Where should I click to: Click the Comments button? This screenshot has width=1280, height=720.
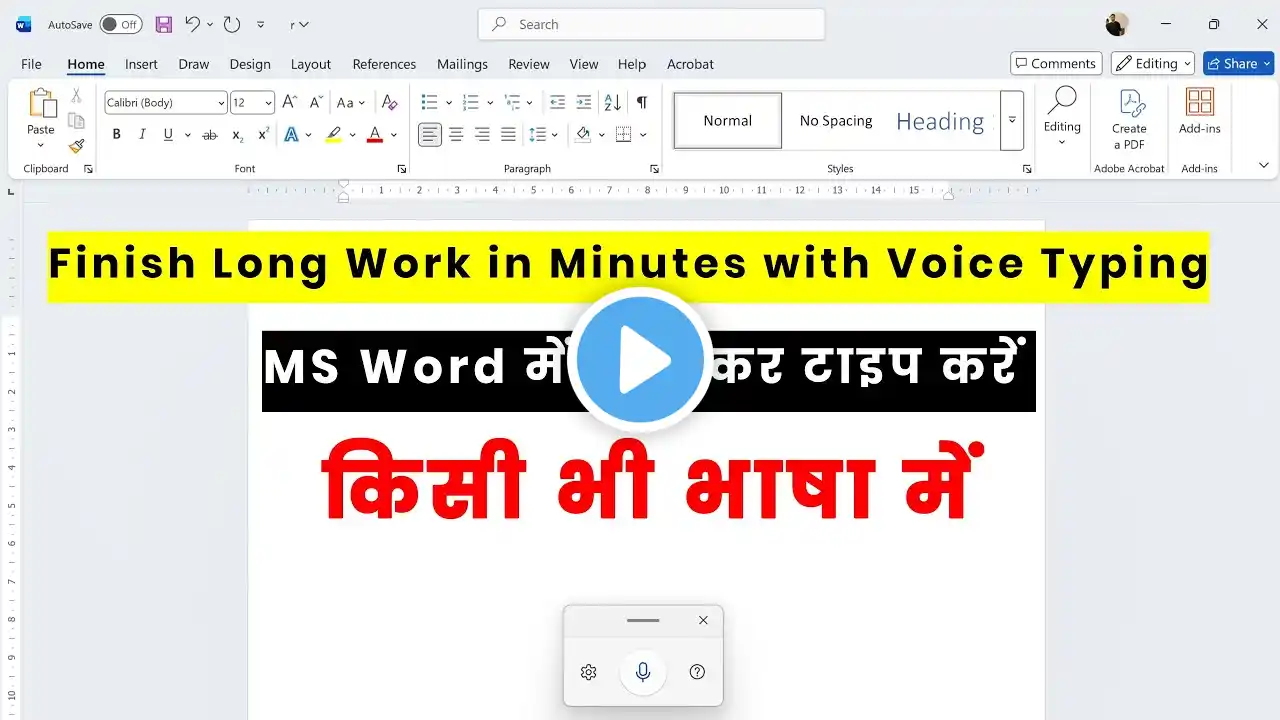(1056, 63)
